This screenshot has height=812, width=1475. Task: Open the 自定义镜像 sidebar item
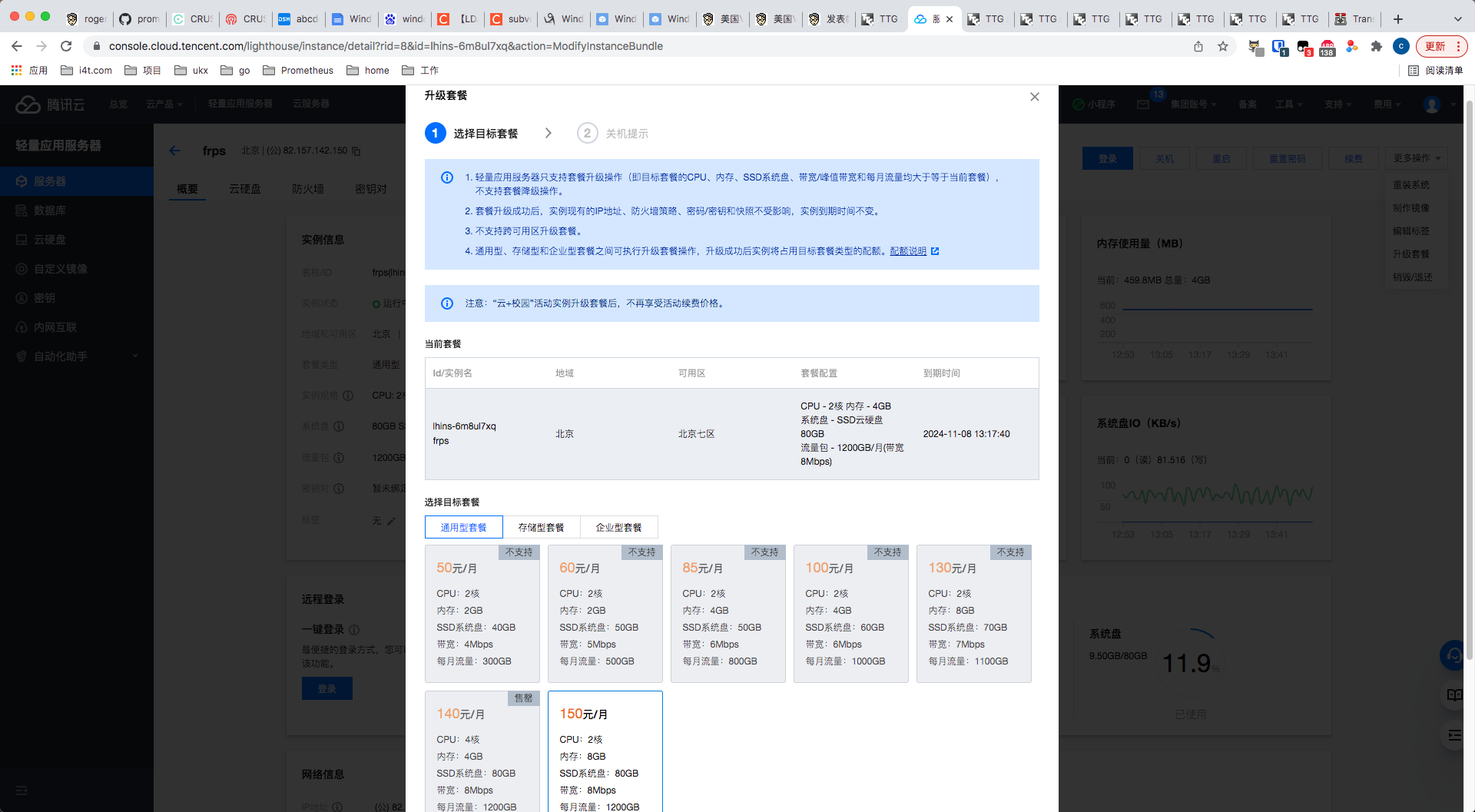pyautogui.click(x=77, y=269)
